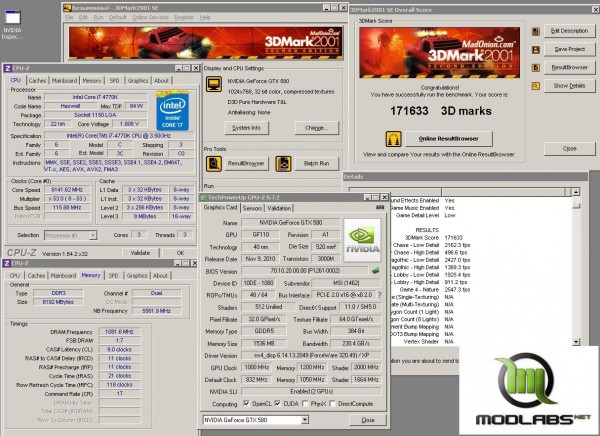Click the Show Details button
This screenshot has height=436, width=600.
point(569,86)
